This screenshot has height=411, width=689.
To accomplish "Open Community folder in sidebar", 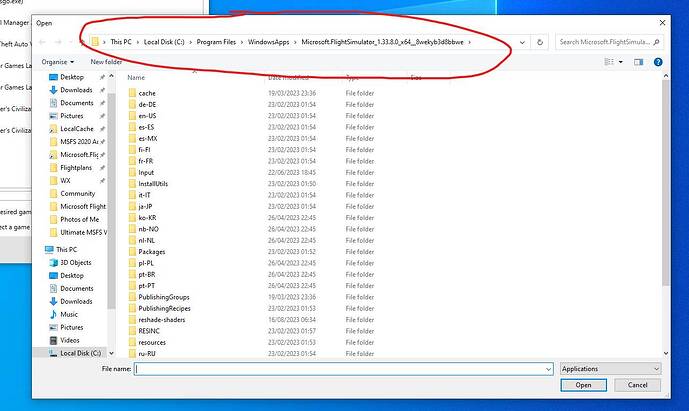I will point(77,193).
